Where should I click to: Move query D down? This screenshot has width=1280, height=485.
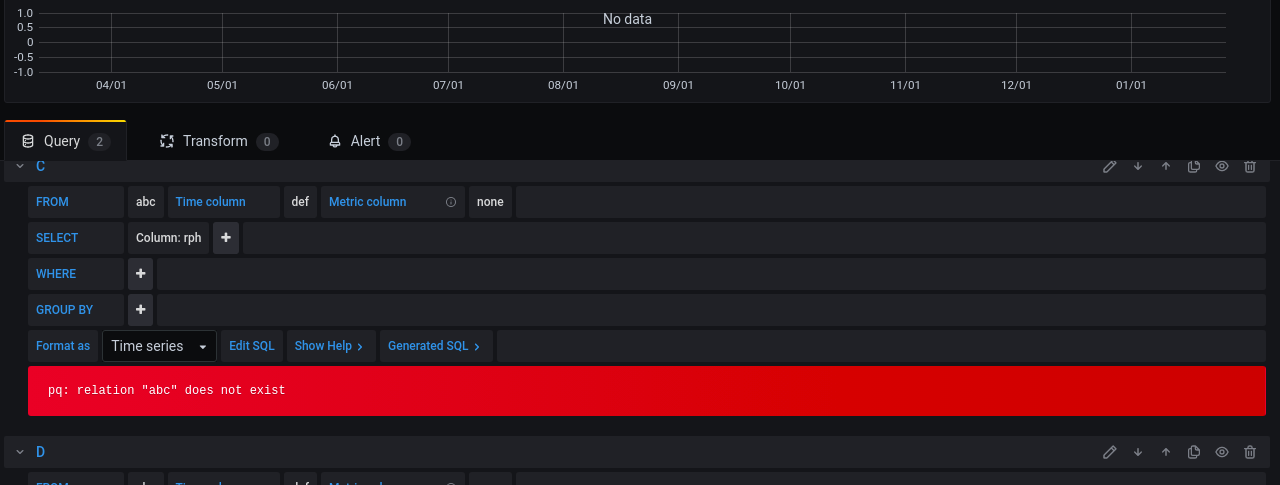[1137, 452]
